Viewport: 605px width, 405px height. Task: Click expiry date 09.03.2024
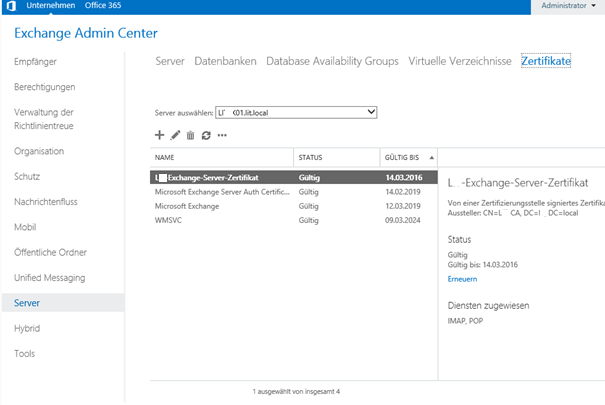403,220
